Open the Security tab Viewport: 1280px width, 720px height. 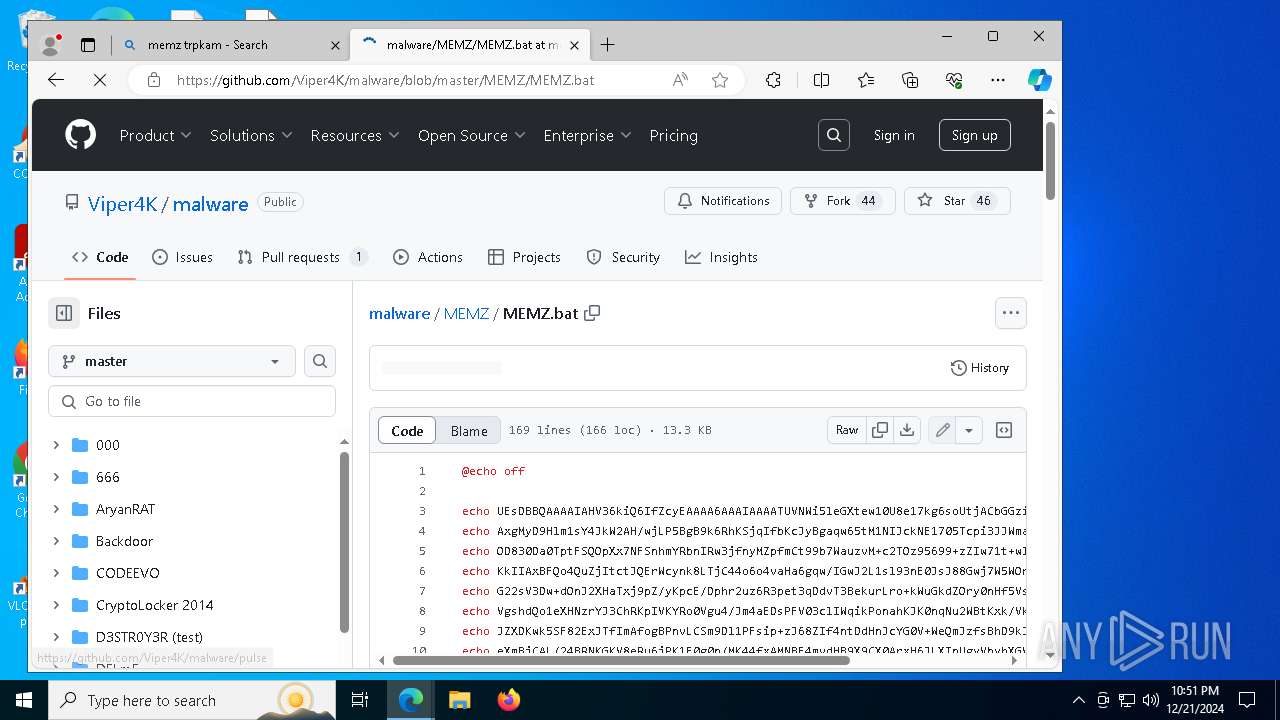[623, 257]
